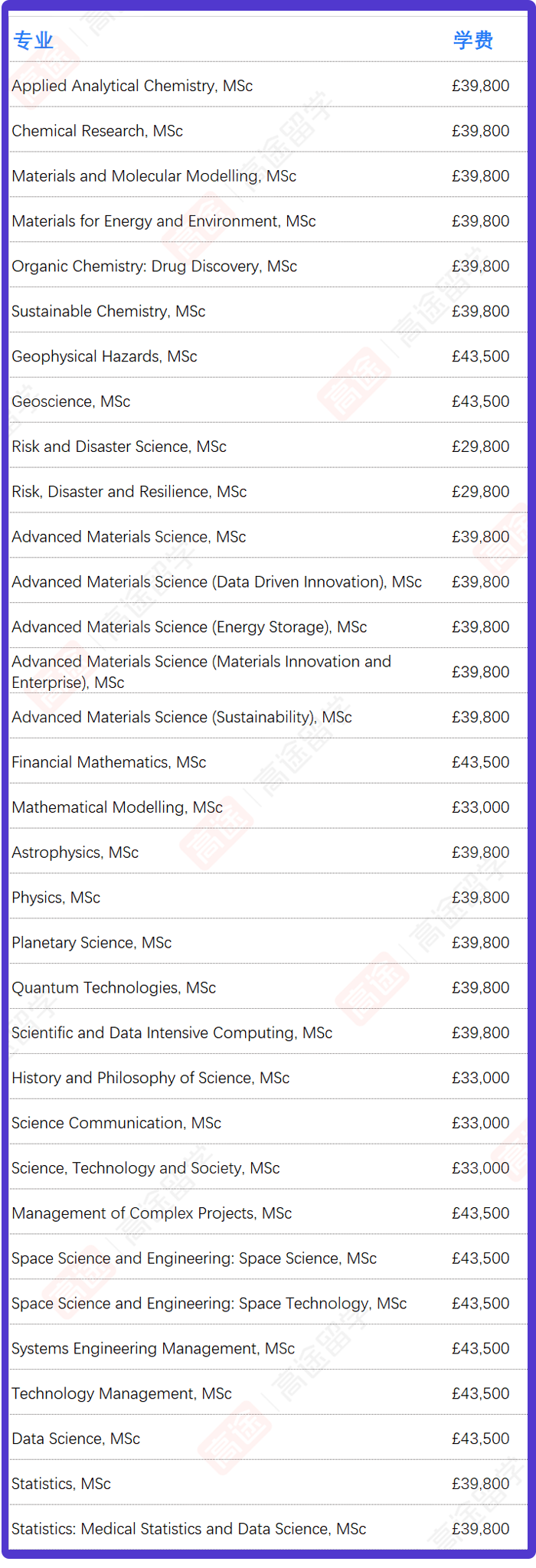Select Applied Analytical Chemistry, MSc row
This screenshot has height=1568, width=536.
(269, 86)
